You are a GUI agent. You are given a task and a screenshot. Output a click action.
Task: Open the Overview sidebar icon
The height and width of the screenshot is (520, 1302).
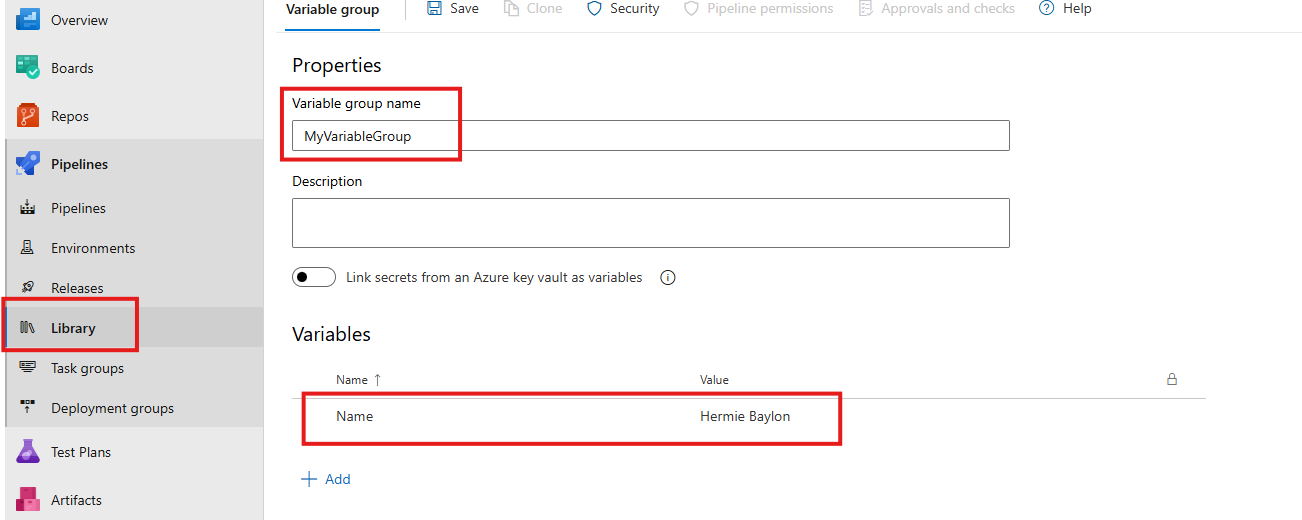27,20
